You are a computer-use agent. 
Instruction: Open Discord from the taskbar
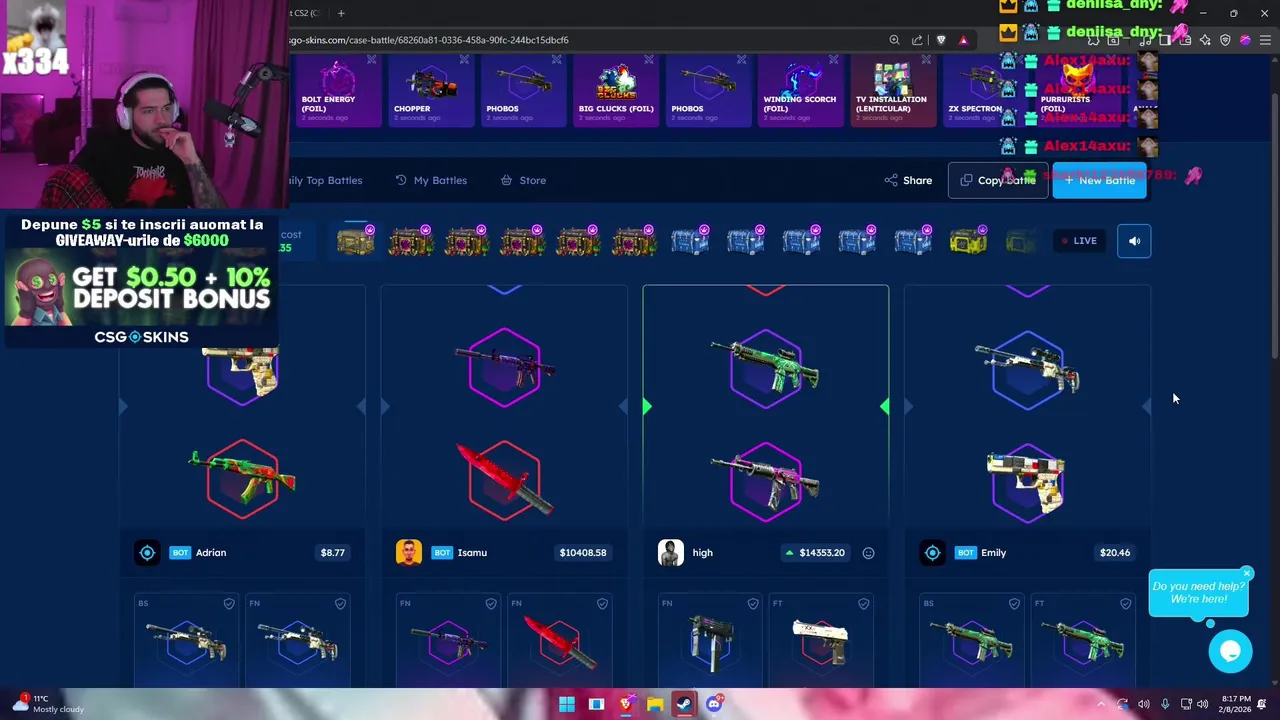tap(714, 704)
